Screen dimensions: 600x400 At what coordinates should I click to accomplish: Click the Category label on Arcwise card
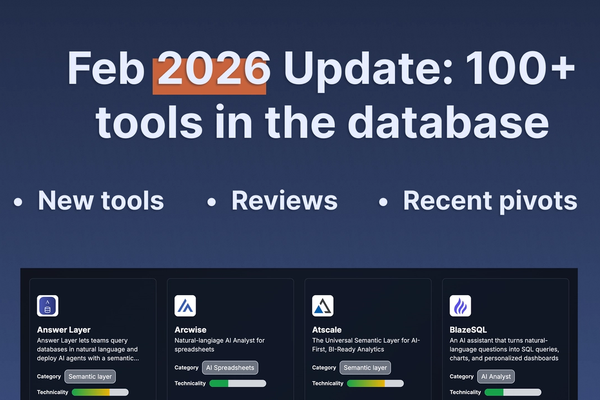(x=186, y=367)
